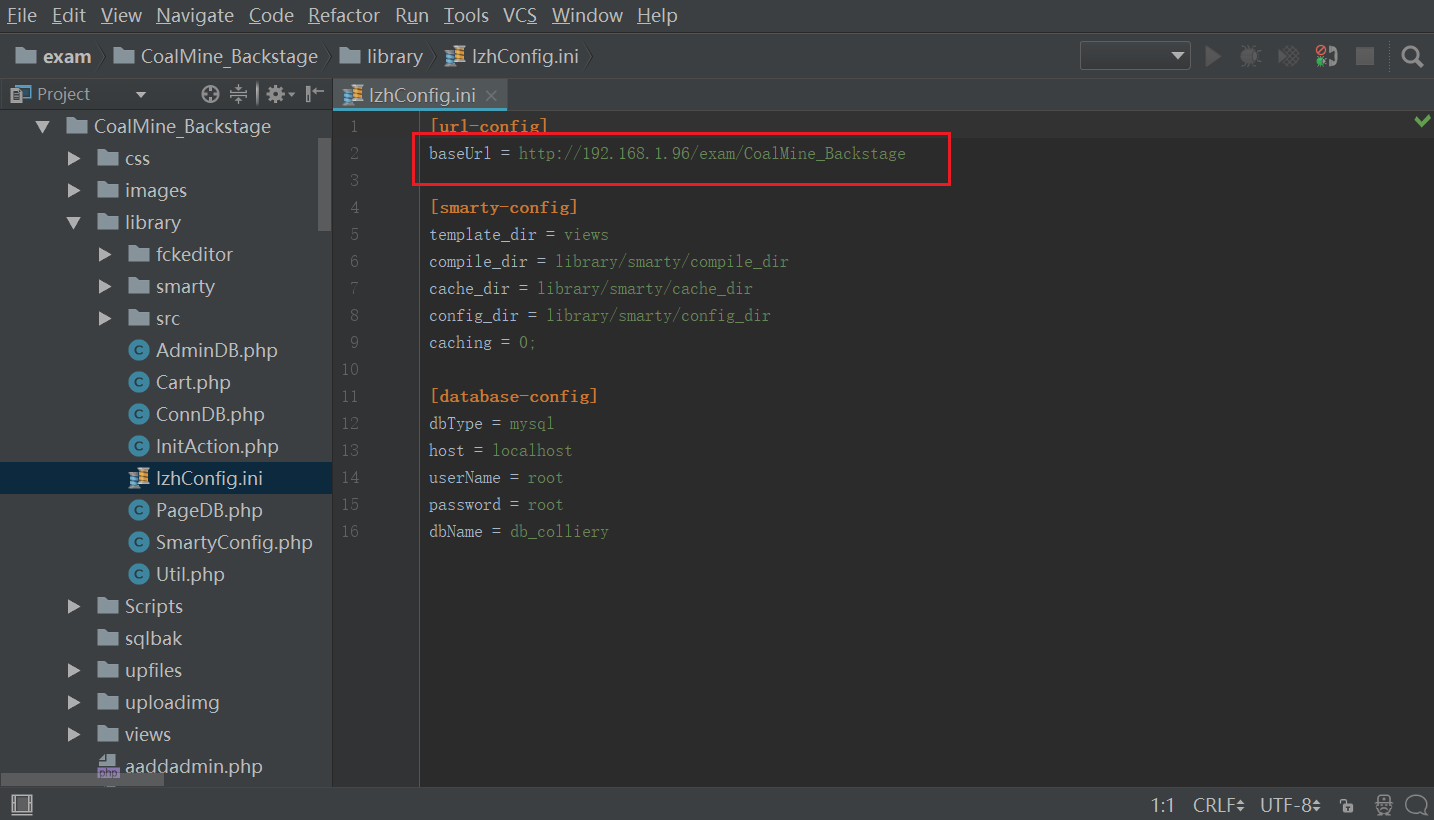Select Cart.php in project tree
This screenshot has height=820, width=1434.
pyautogui.click(x=179, y=382)
